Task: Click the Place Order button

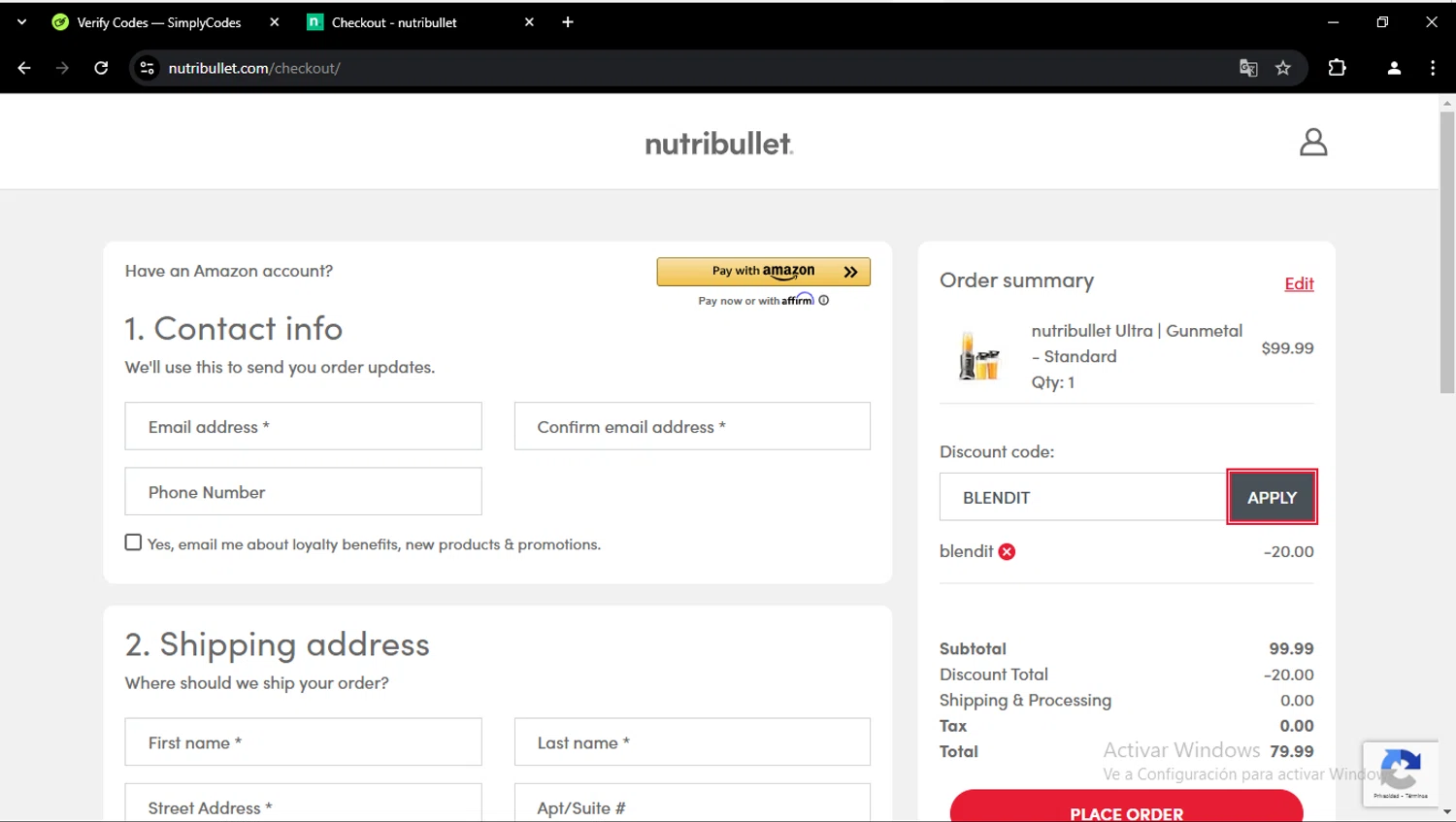Action: click(x=1126, y=807)
